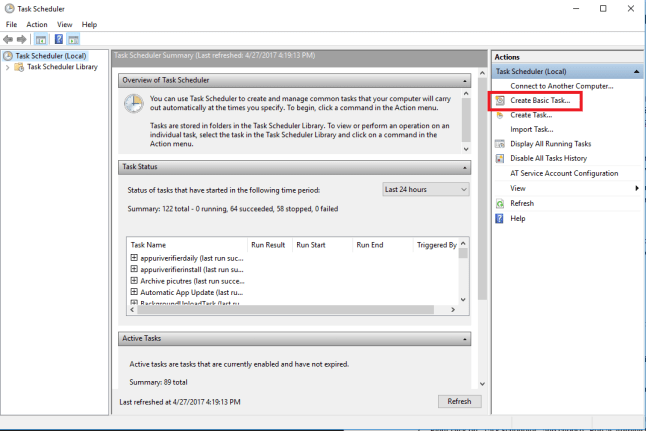This screenshot has width=646, height=431.
Task: Select Create Task... action
Action: pos(531,115)
